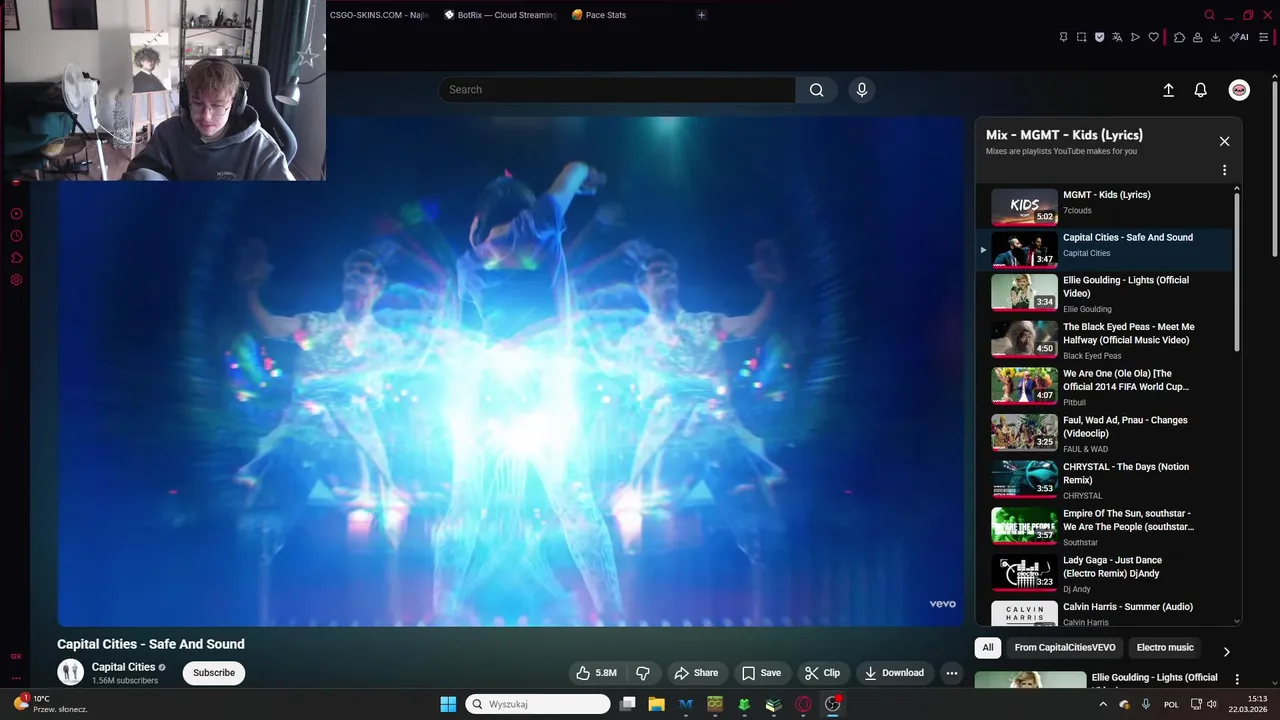Open sidebar settings gear icon

[16, 280]
